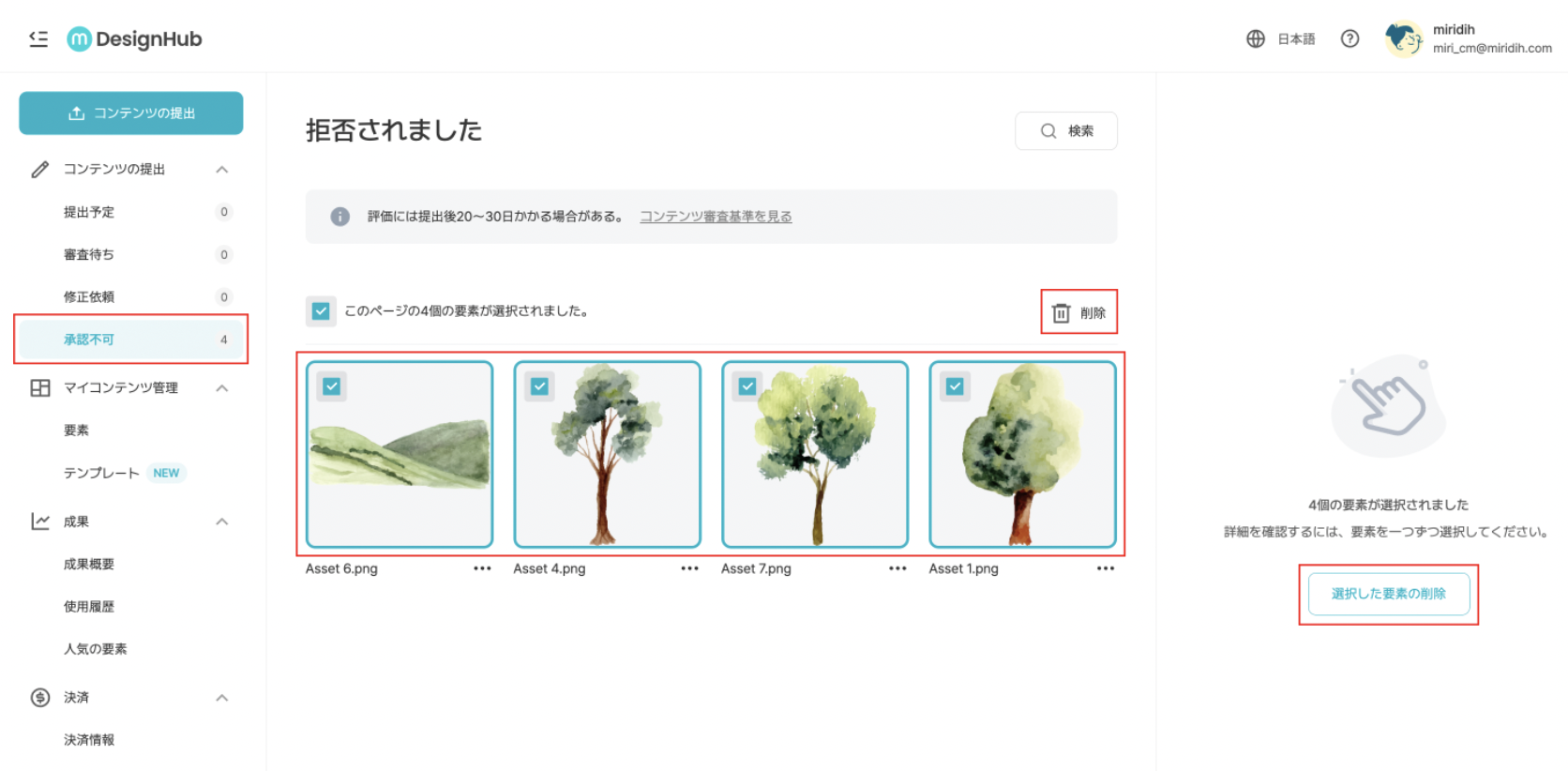Open more options for Asset 6.png
Image resolution: width=1568 pixels, height=771 pixels.
pos(482,568)
